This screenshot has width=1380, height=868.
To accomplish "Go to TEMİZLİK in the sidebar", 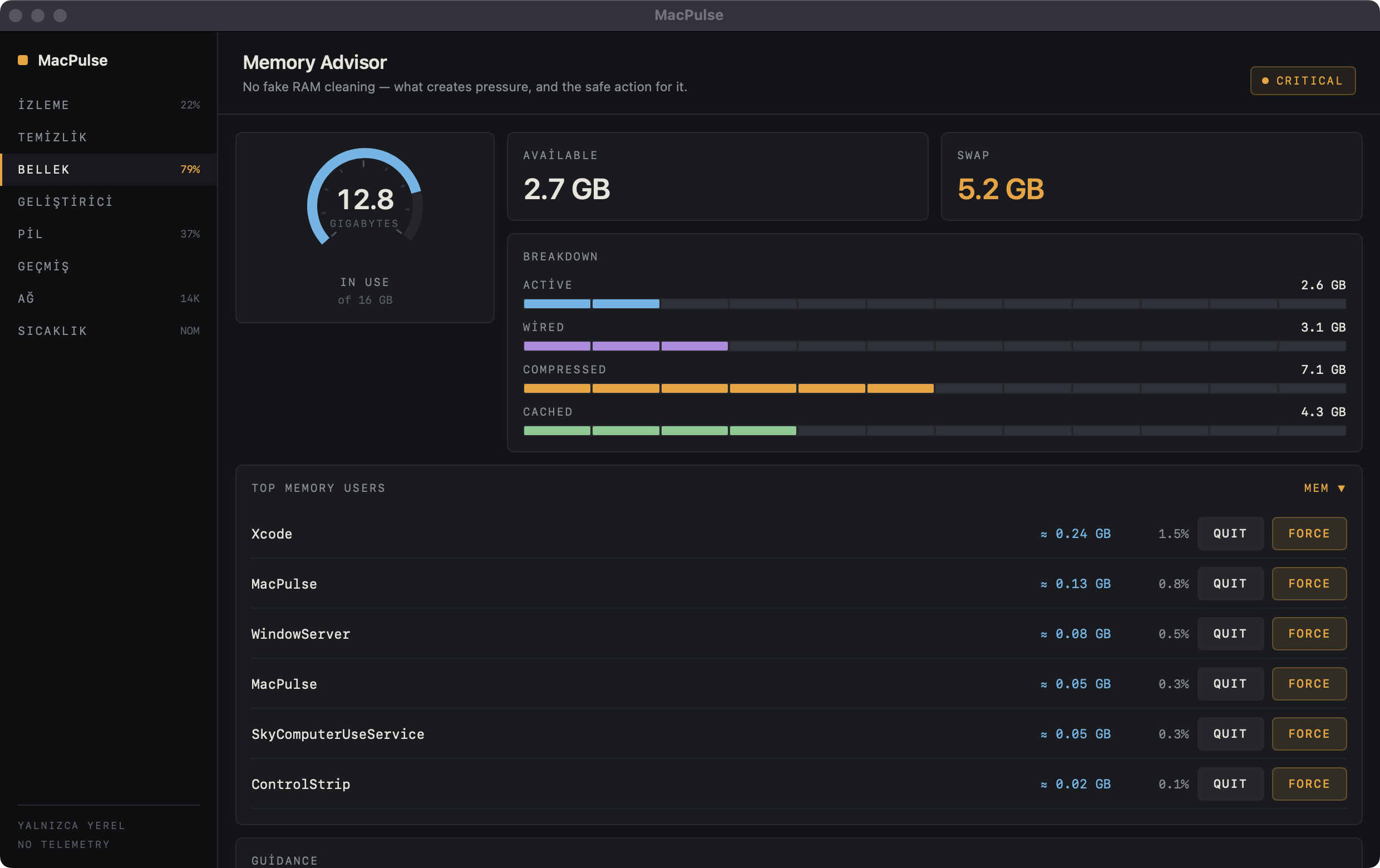I will pyautogui.click(x=109, y=137).
